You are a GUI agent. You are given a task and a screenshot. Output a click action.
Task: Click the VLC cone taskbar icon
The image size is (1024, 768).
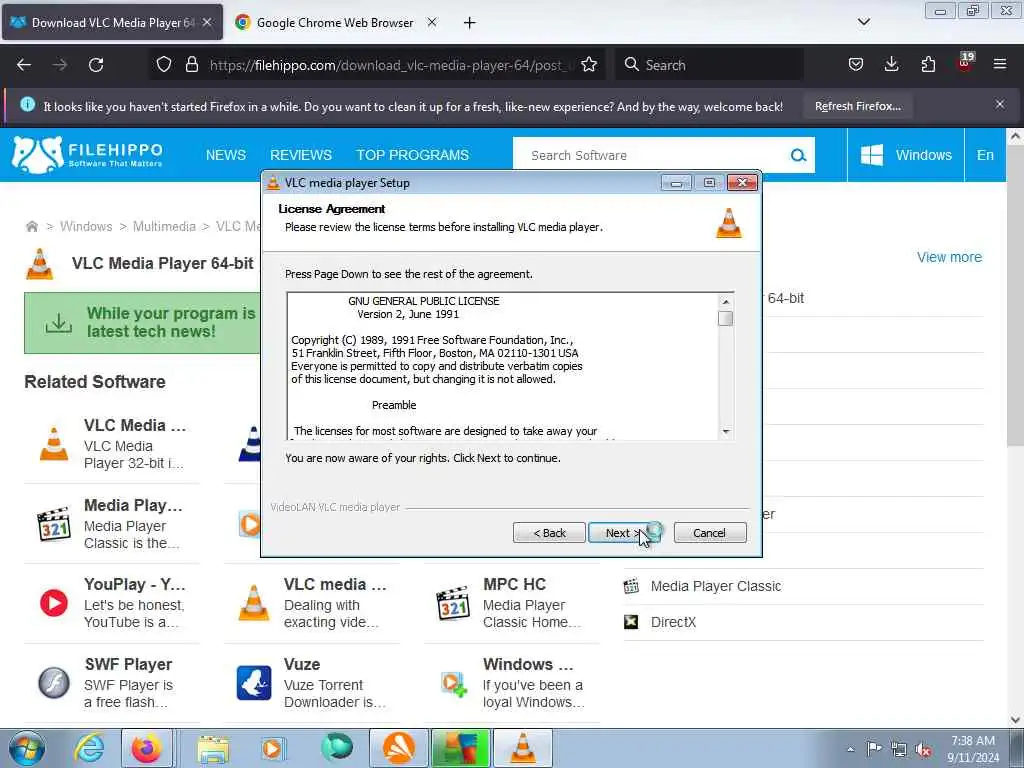[x=522, y=749]
